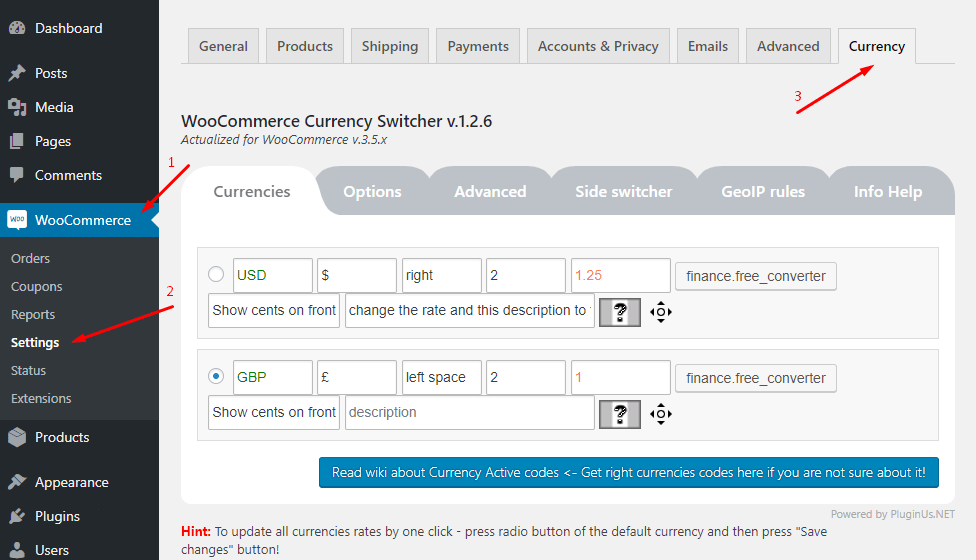Click the Products box icon
This screenshot has height=560, width=976.
click(17, 437)
